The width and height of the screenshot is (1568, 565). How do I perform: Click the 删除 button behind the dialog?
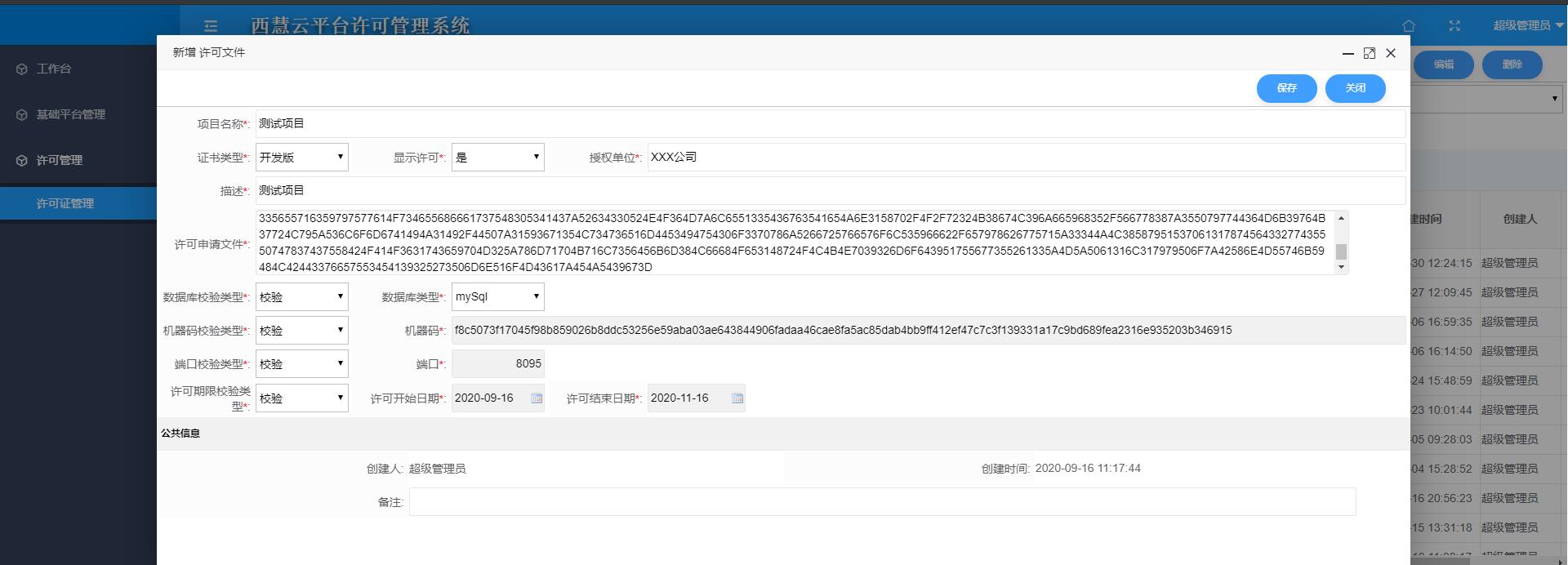1512,65
